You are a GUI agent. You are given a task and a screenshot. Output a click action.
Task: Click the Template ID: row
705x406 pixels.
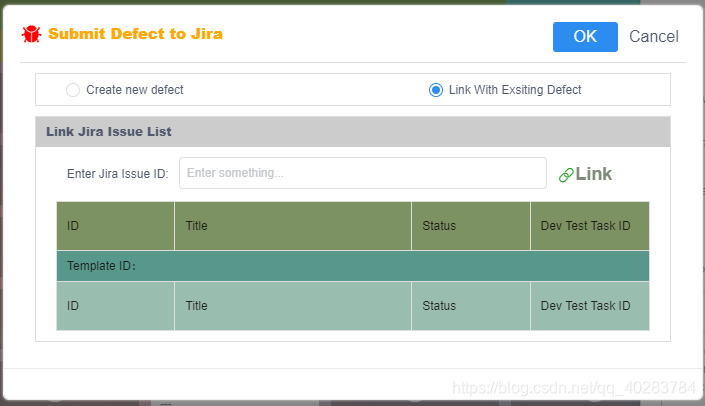[353, 266]
